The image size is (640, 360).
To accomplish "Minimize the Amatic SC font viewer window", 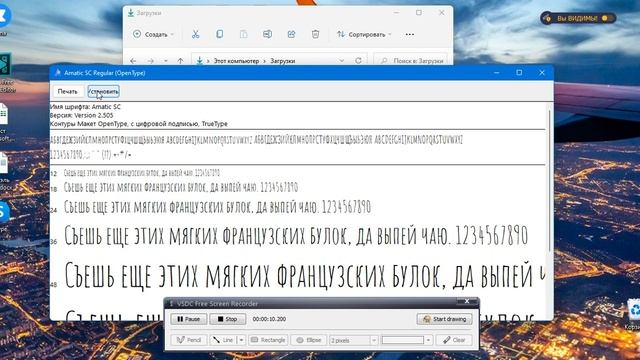I will [x=497, y=73].
